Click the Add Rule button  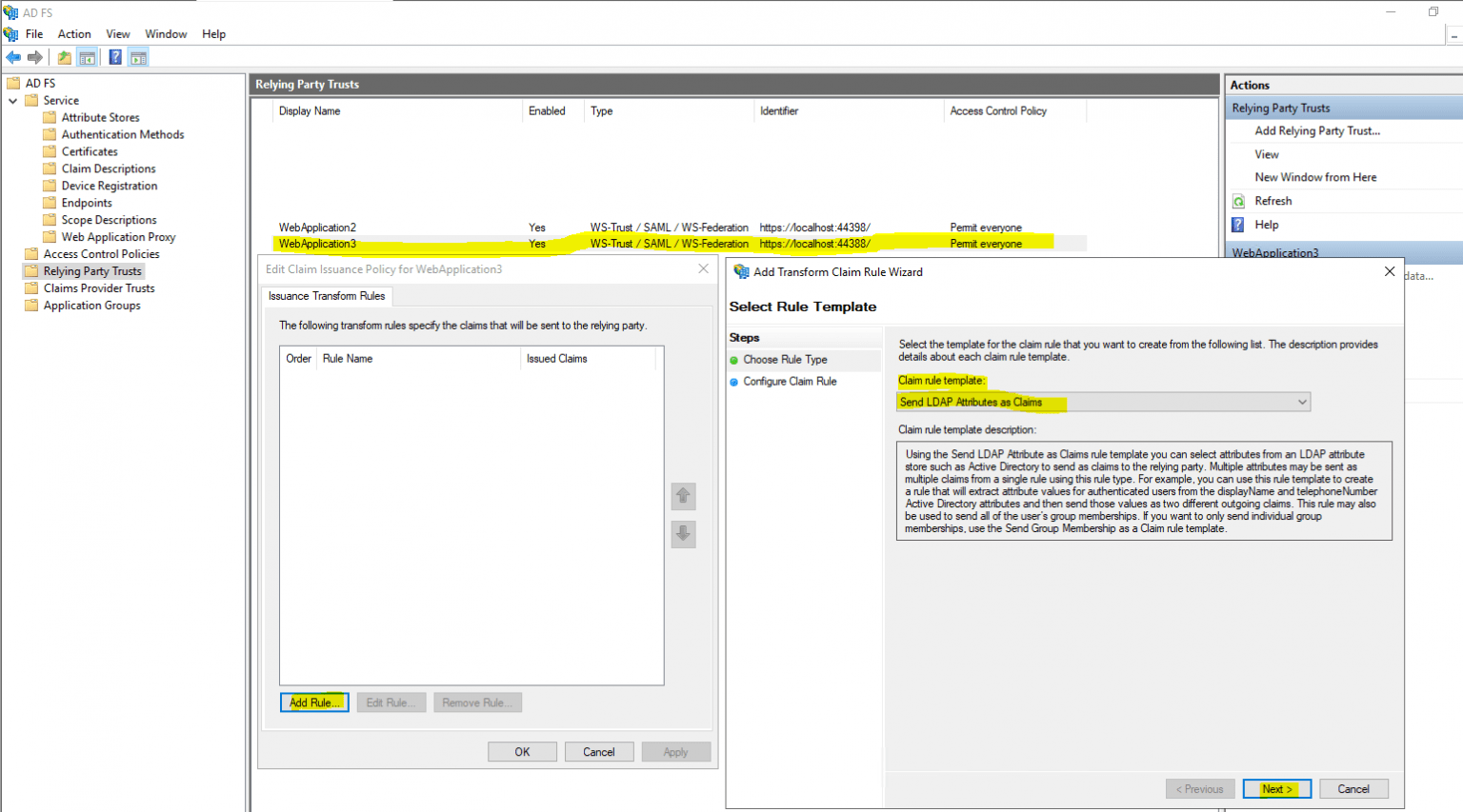point(314,702)
